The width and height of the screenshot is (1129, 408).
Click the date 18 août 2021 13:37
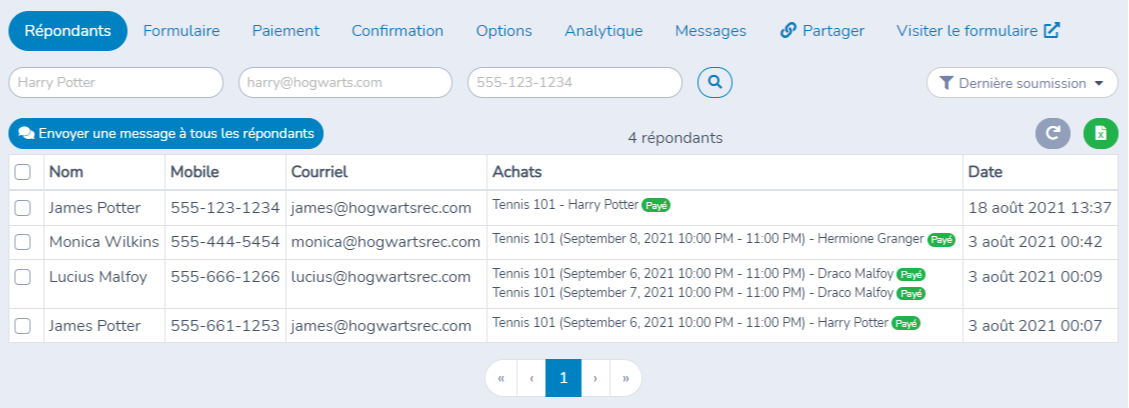(1040, 208)
